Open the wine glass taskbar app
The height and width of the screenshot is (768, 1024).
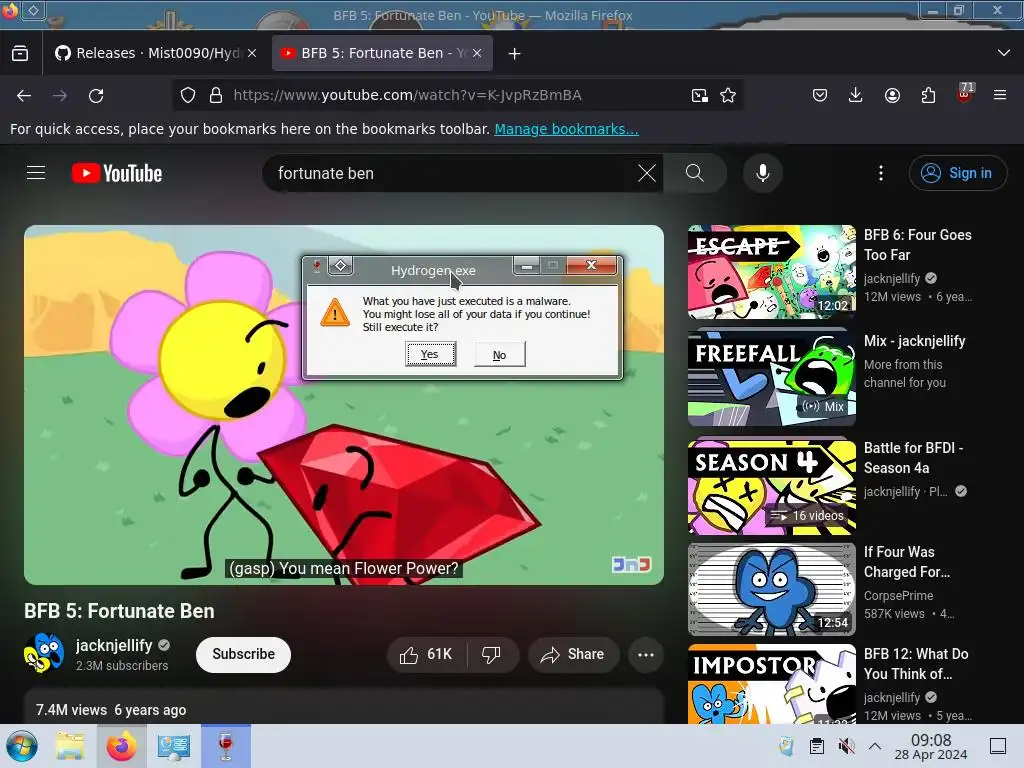226,746
